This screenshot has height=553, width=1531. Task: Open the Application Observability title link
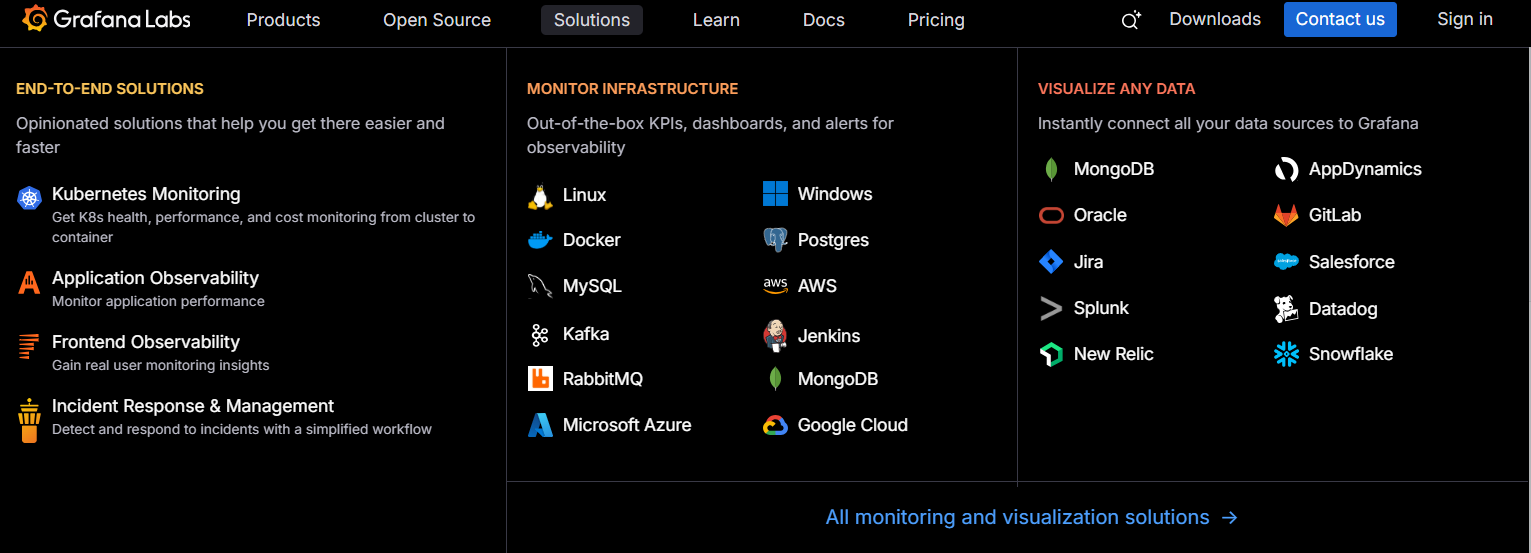tap(155, 278)
